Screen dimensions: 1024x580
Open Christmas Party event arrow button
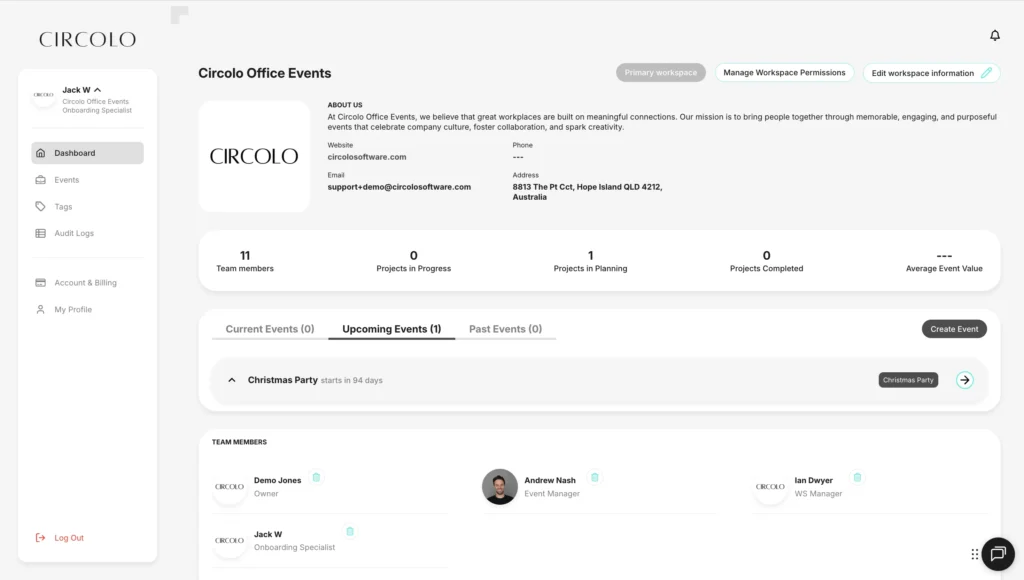[x=965, y=380]
